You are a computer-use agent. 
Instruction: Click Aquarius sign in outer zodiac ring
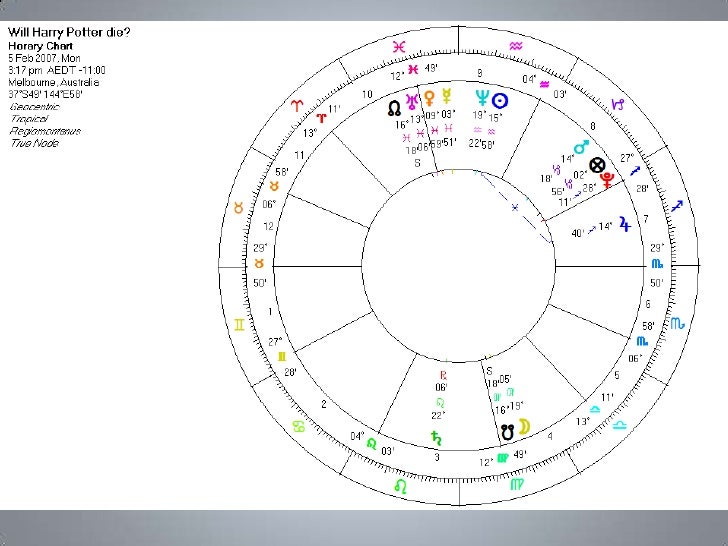click(x=516, y=46)
